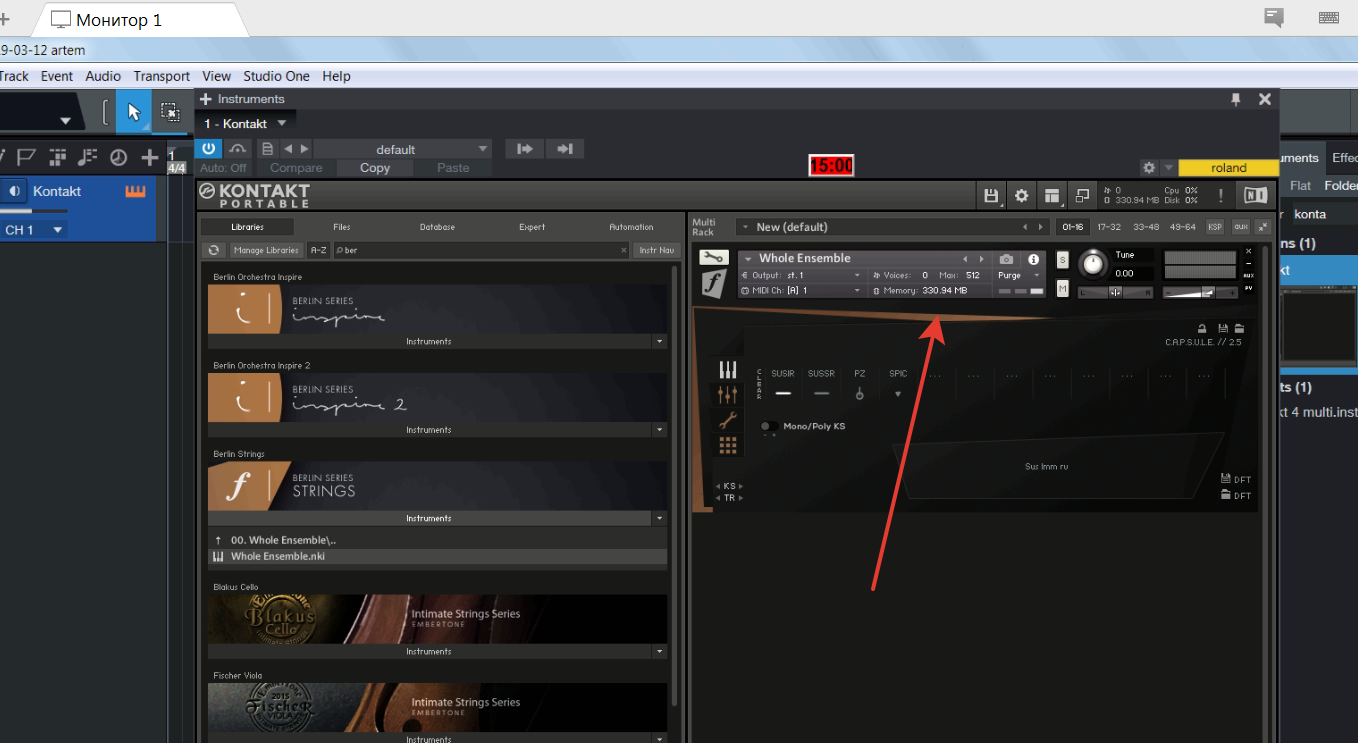Click the plugin settings gear near roland
The width and height of the screenshot is (1358, 743).
(x=1149, y=168)
